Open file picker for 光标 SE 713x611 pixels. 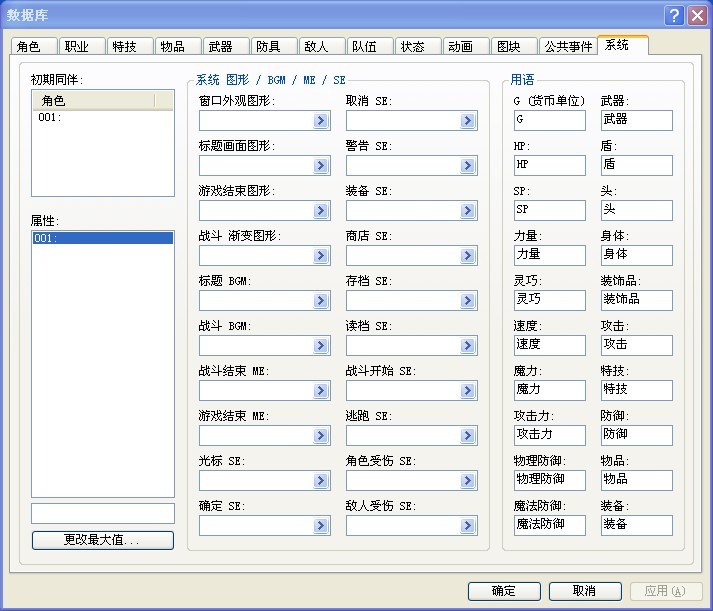point(321,481)
